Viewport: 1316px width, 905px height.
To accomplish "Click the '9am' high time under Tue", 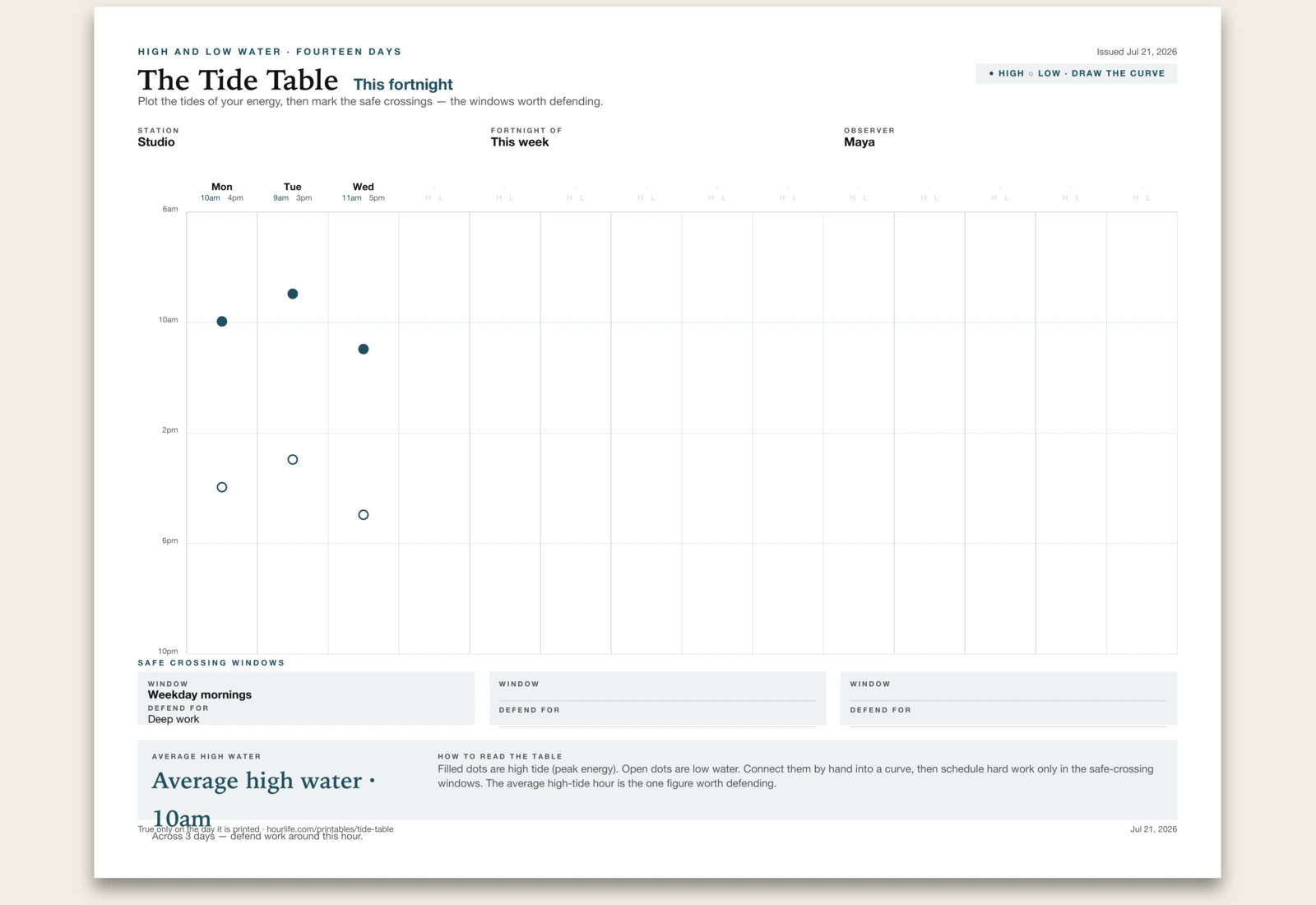I will click(x=281, y=198).
